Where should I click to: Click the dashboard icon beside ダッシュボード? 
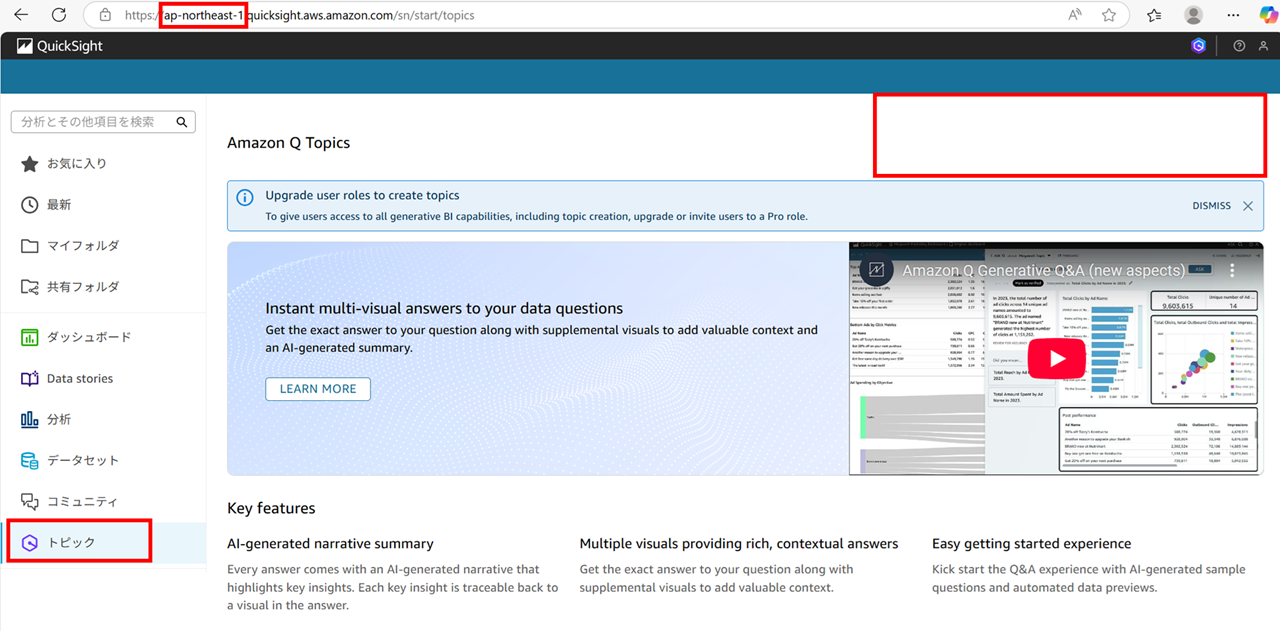click(x=30, y=337)
